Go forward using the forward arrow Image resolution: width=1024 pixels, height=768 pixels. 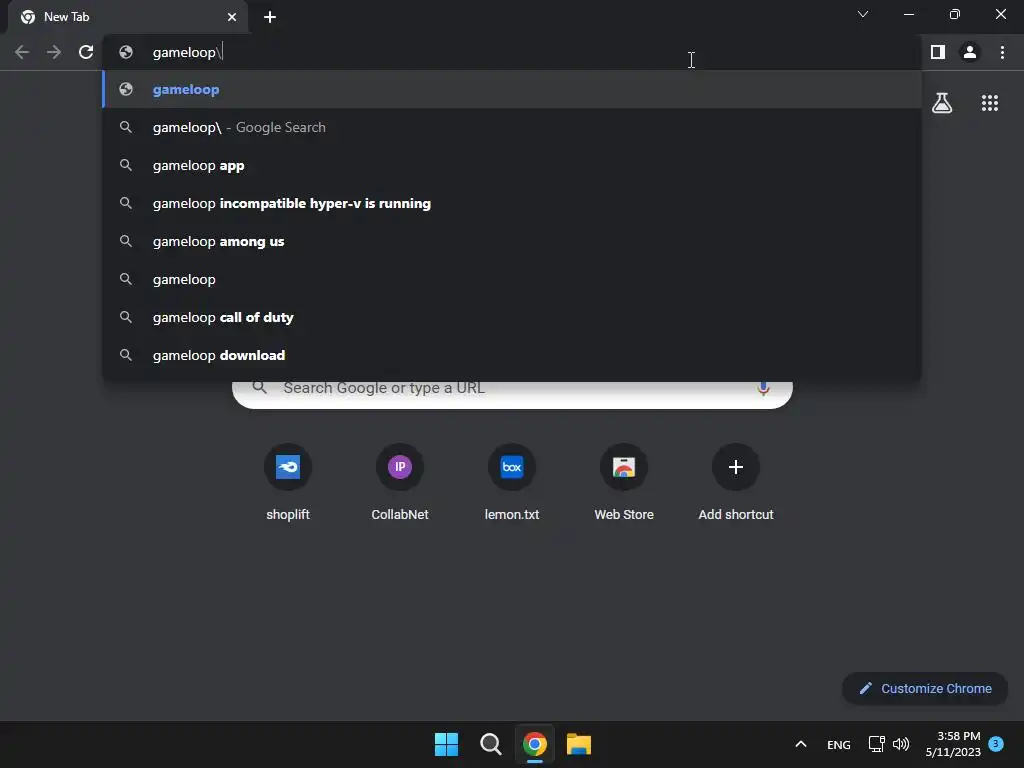pyautogui.click(x=54, y=52)
